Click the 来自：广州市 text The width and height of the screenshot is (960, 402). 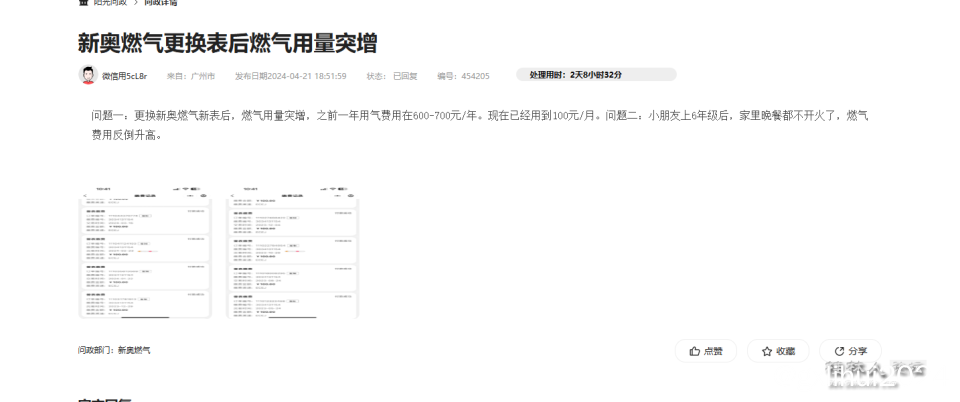(191, 76)
